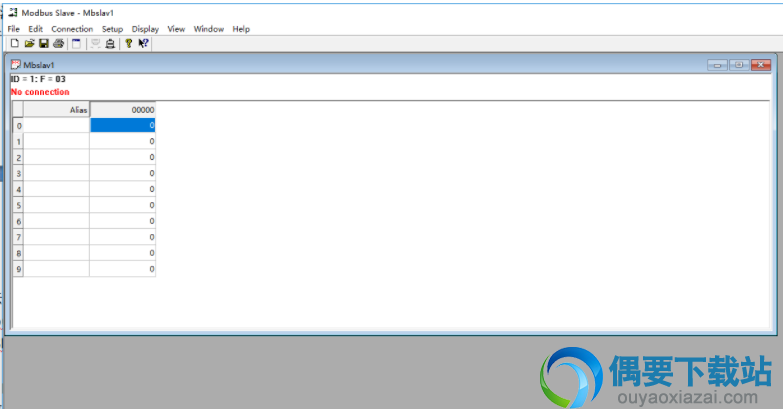The image size is (783, 409).
Task: Print using the printer toolbar icon
Action: (x=58, y=43)
